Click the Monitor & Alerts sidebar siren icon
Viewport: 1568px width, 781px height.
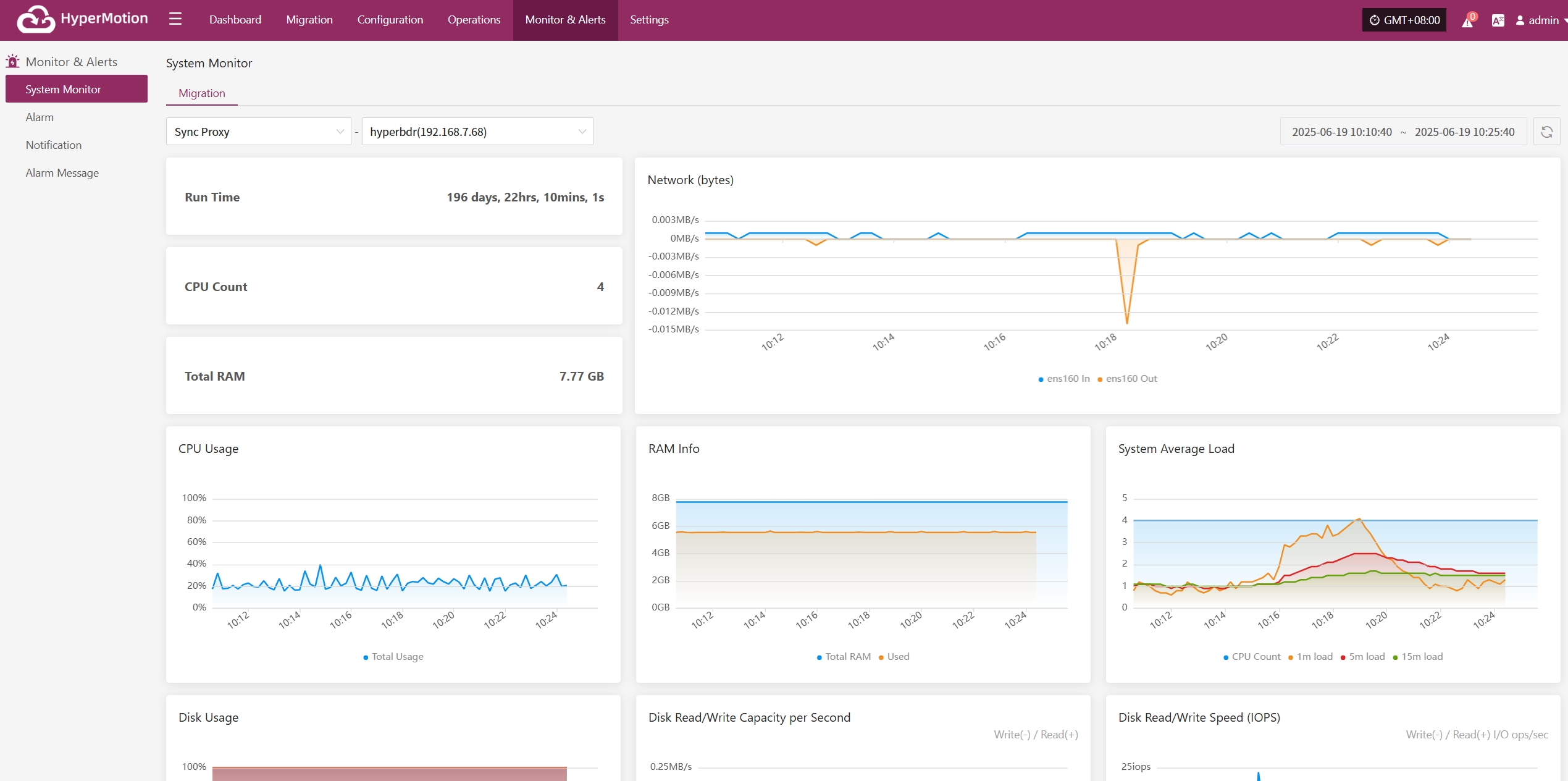pyautogui.click(x=12, y=61)
